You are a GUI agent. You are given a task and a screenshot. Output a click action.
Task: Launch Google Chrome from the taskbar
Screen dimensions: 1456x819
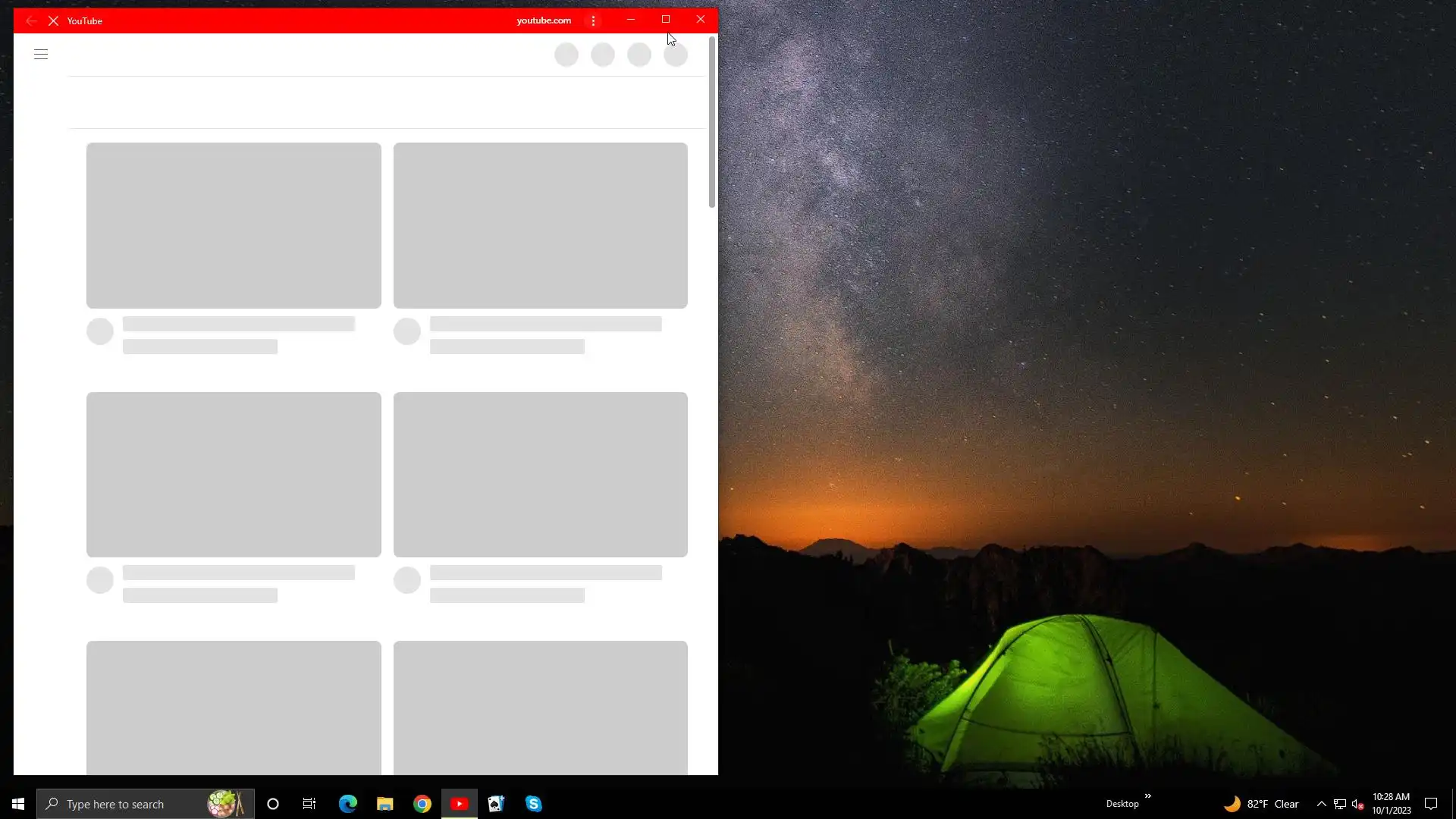pyautogui.click(x=422, y=804)
